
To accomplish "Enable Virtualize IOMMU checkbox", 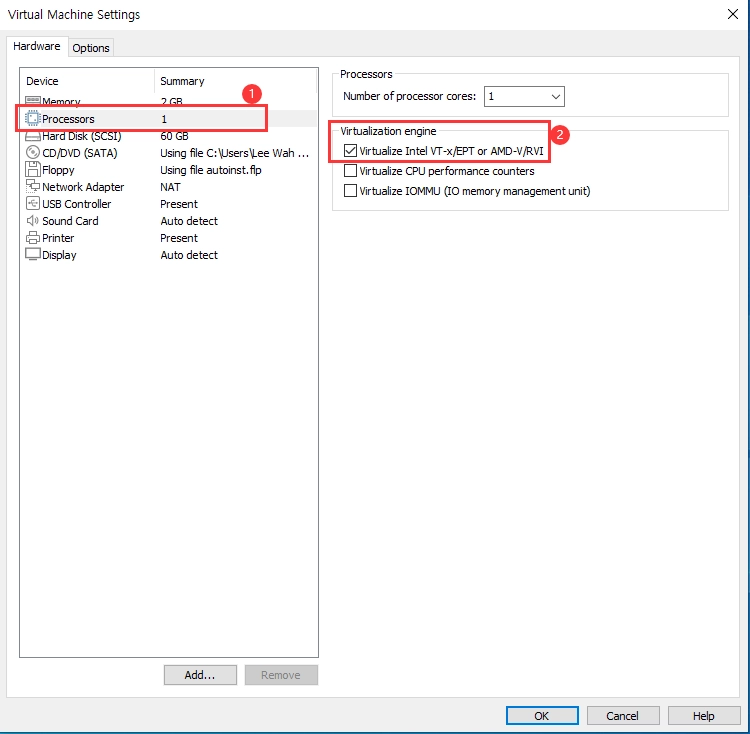I will pos(350,191).
